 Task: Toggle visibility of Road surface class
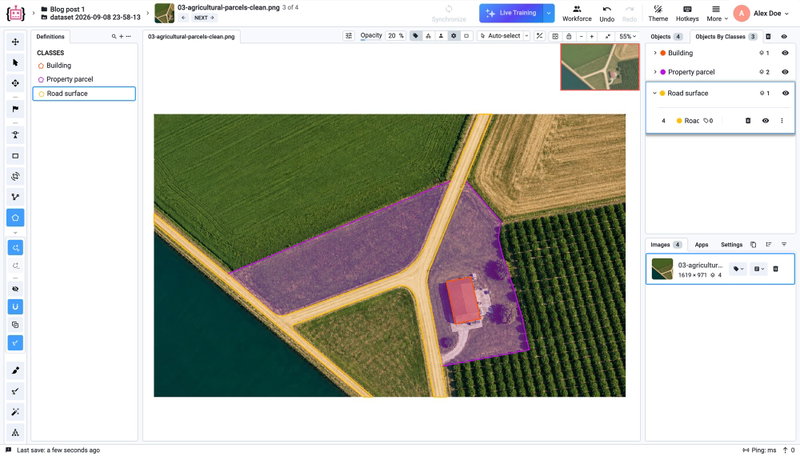tap(785, 93)
